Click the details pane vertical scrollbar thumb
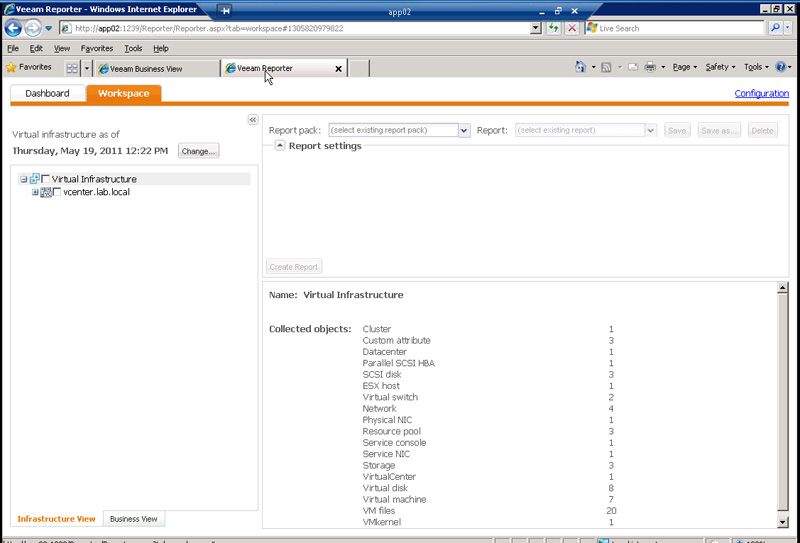Screen dimensions: 800x543 pyautogui.click(x=783, y=402)
